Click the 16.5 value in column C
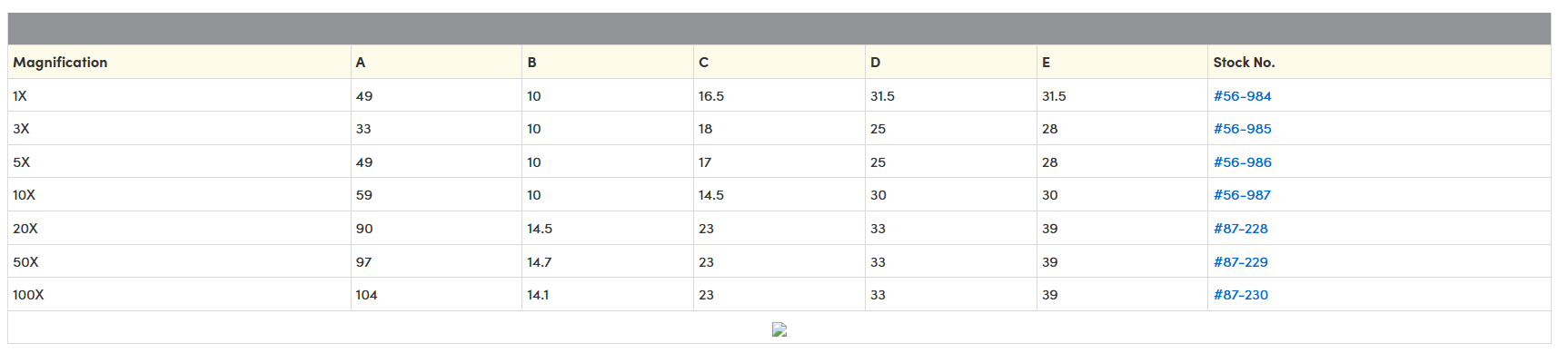 pyautogui.click(x=711, y=96)
